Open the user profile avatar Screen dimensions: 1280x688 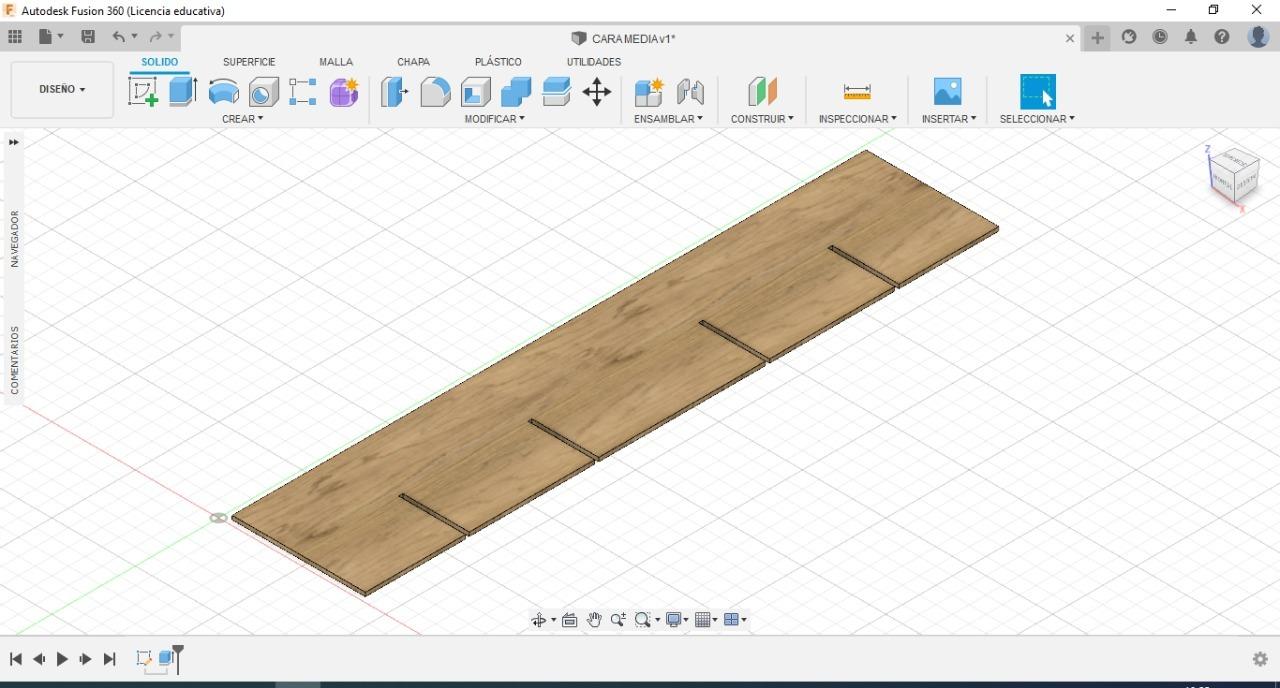(x=1258, y=37)
